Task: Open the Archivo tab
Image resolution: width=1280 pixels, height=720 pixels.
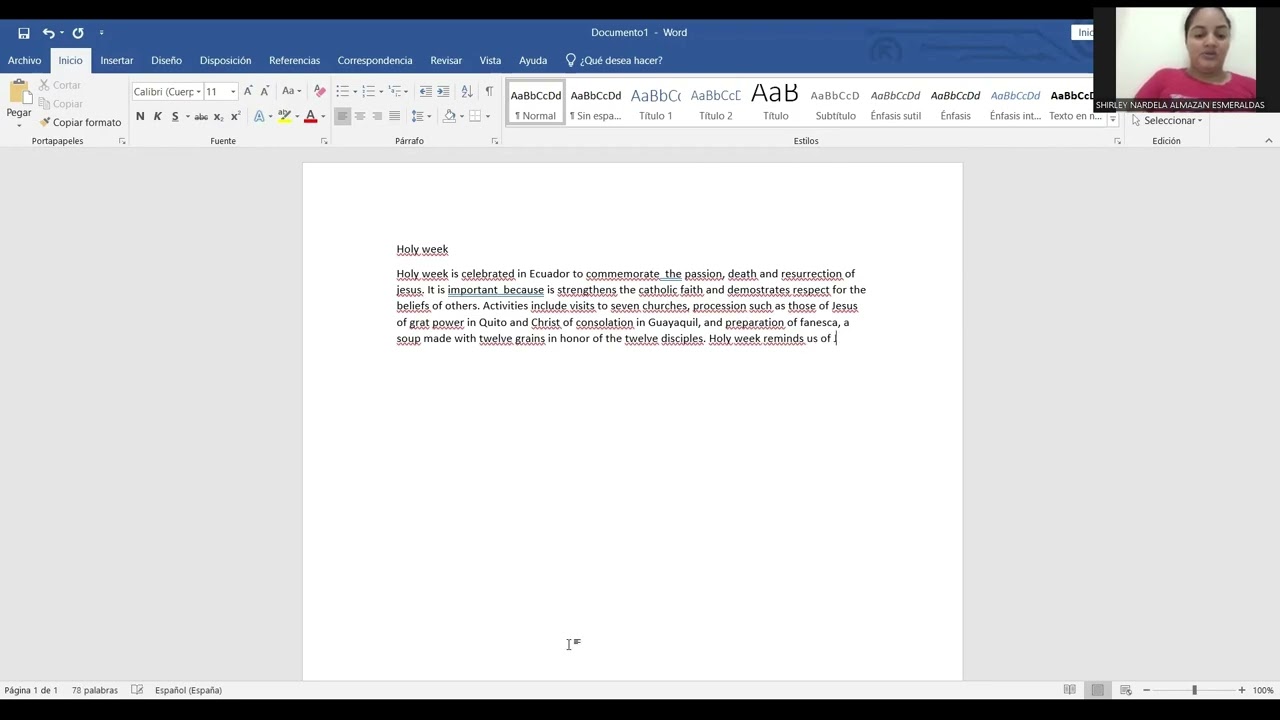Action: (x=25, y=61)
